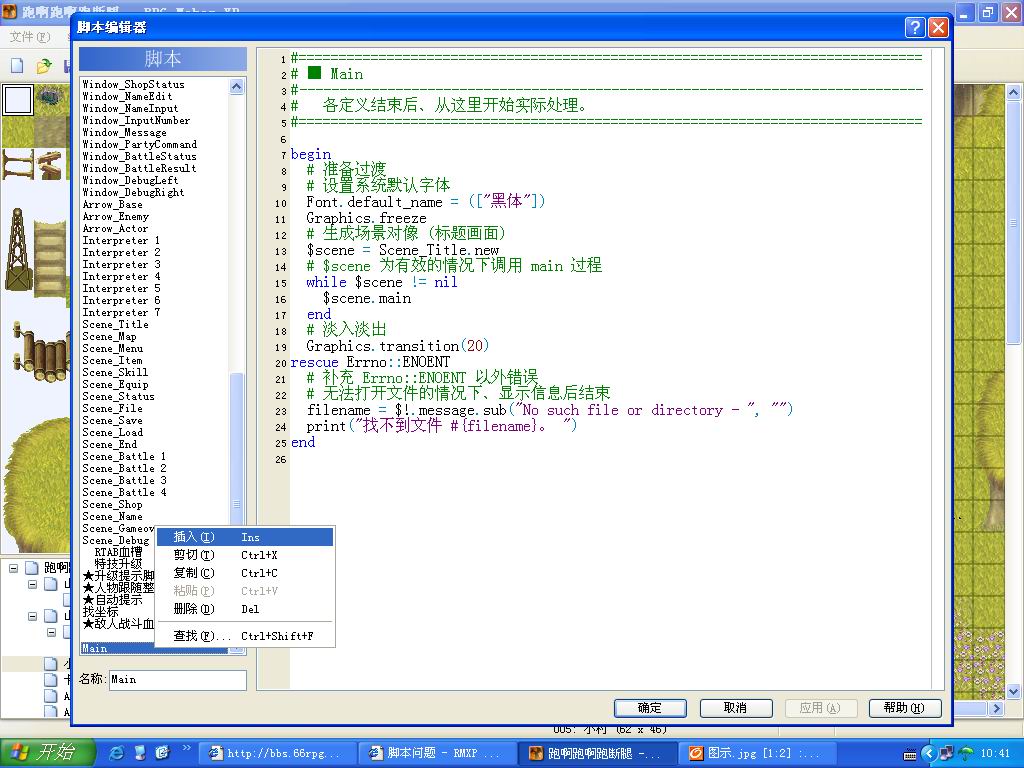Viewport: 1024px width, 768px height.
Task: Click the 名称 name input field
Action: [178, 680]
